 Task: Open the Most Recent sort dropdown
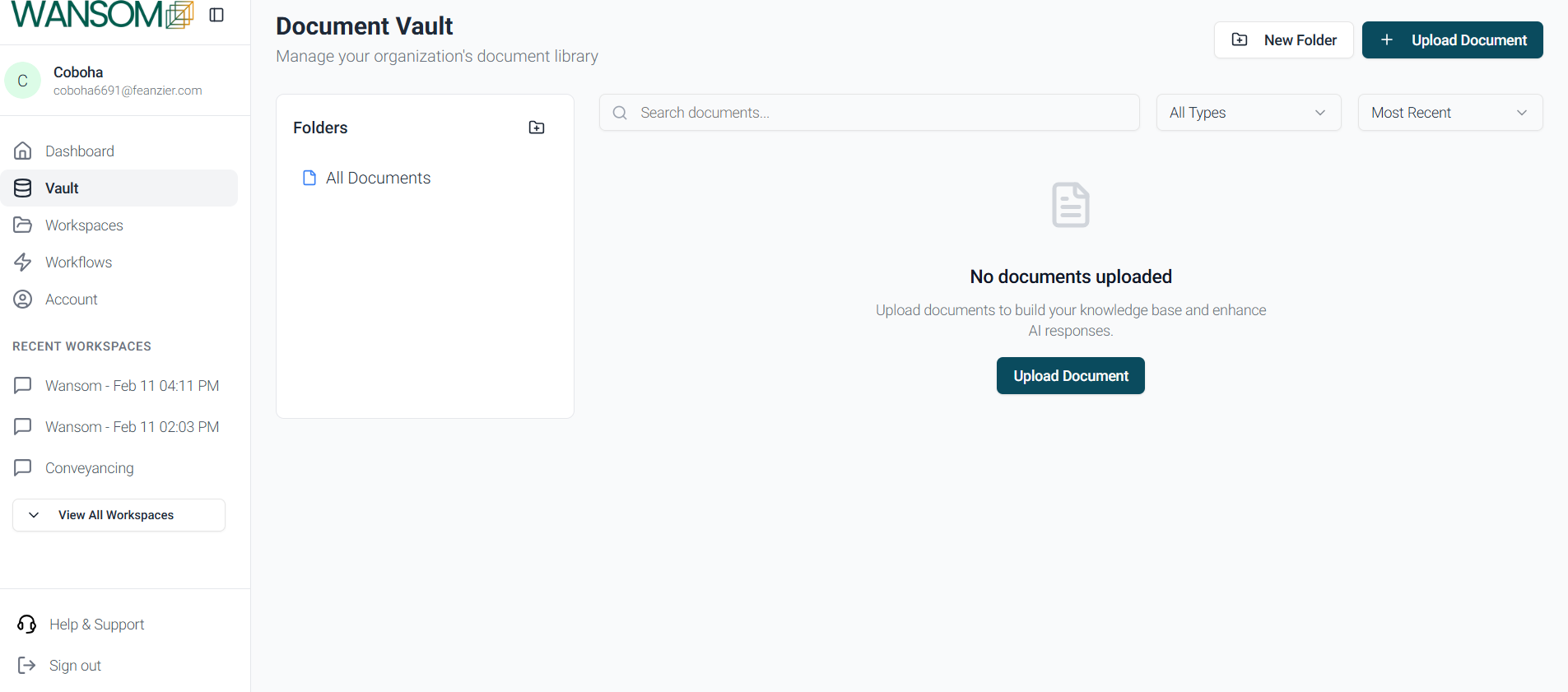pos(1450,113)
